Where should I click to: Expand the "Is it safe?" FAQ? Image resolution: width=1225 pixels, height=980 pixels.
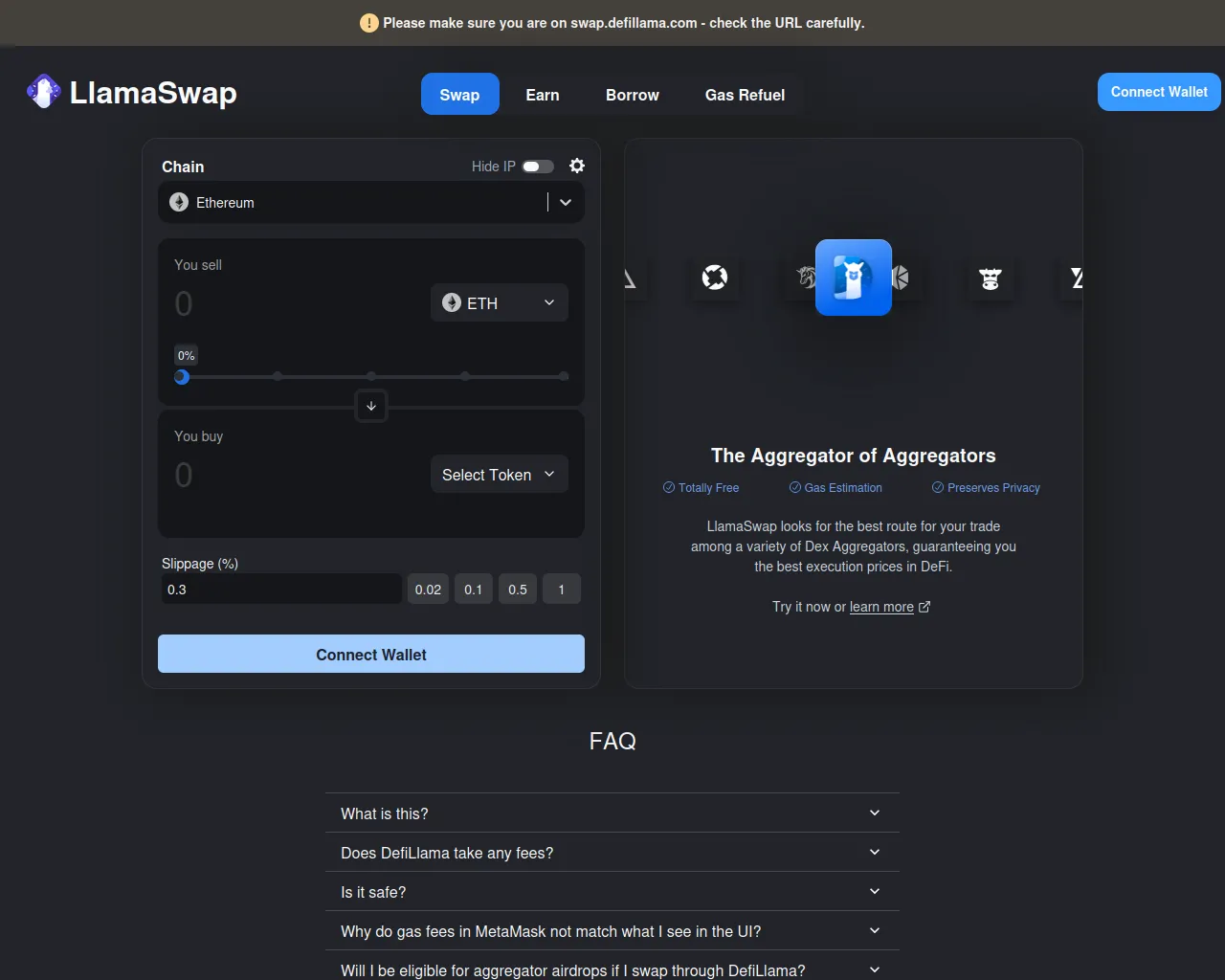(612, 891)
